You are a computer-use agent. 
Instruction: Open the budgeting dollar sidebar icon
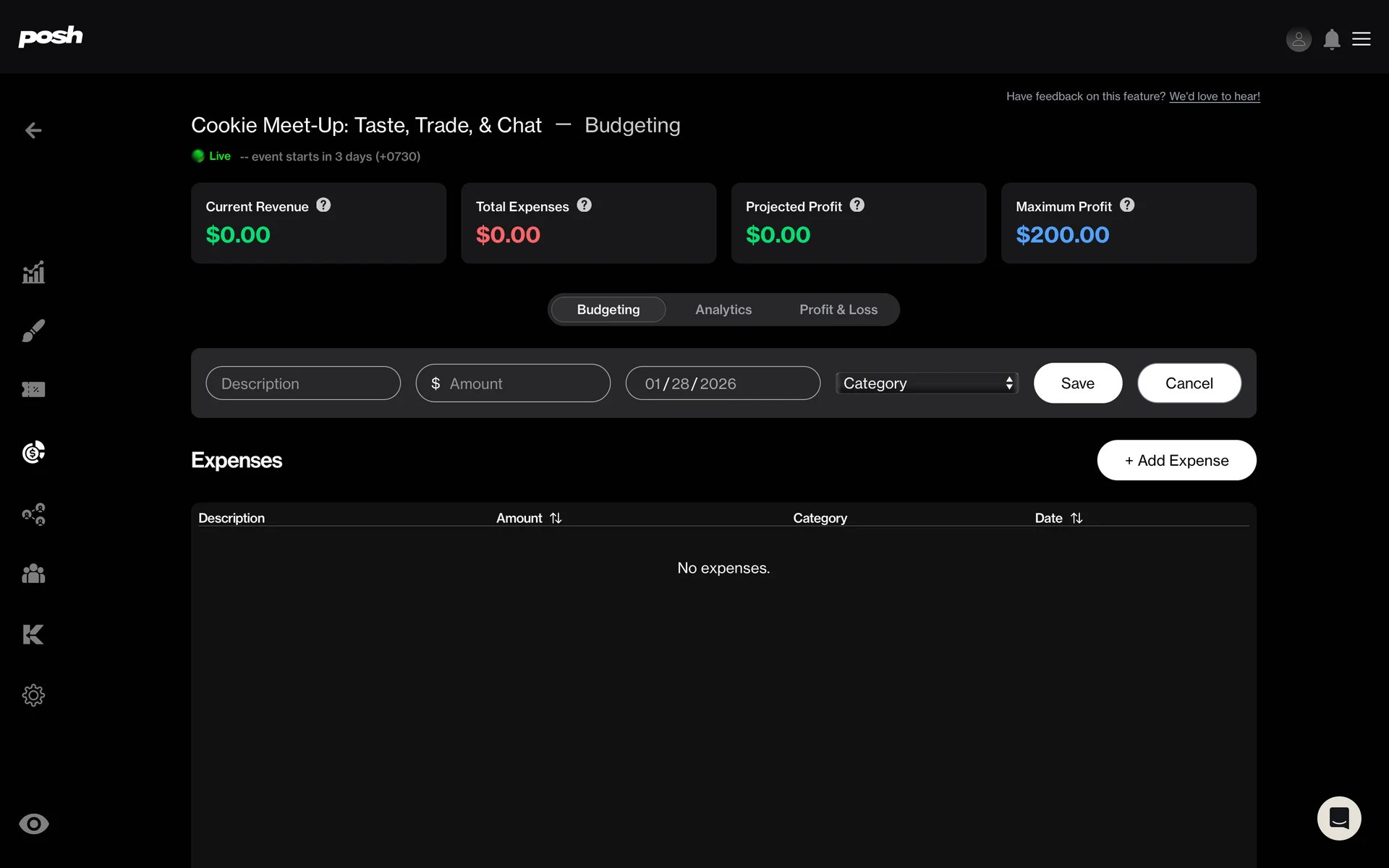[x=33, y=452]
